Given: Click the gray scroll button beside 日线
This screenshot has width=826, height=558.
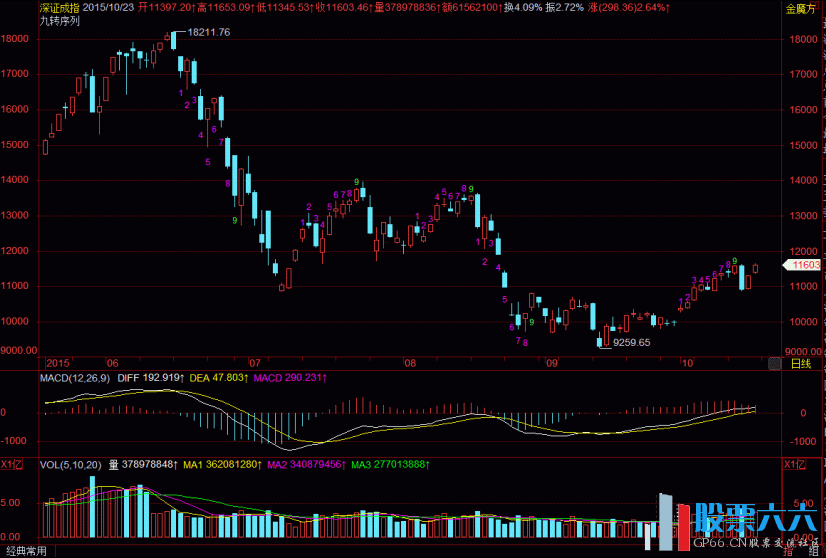Looking at the screenshot, I should (772, 363).
